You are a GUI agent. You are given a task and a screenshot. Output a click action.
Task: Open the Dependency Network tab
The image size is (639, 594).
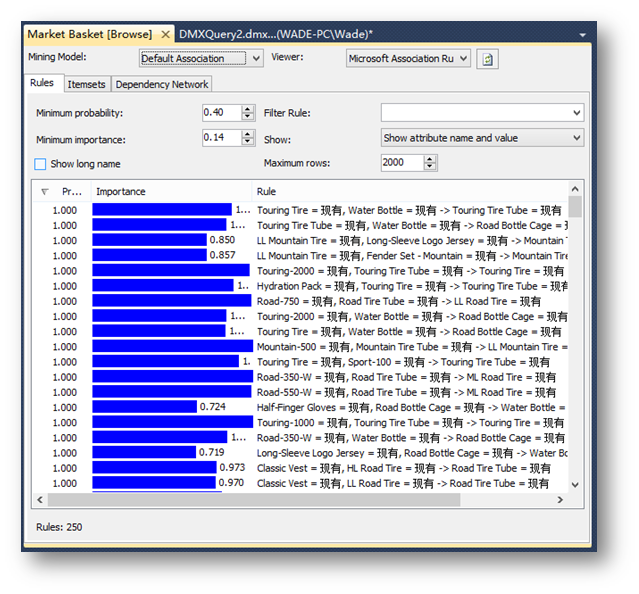click(x=162, y=84)
